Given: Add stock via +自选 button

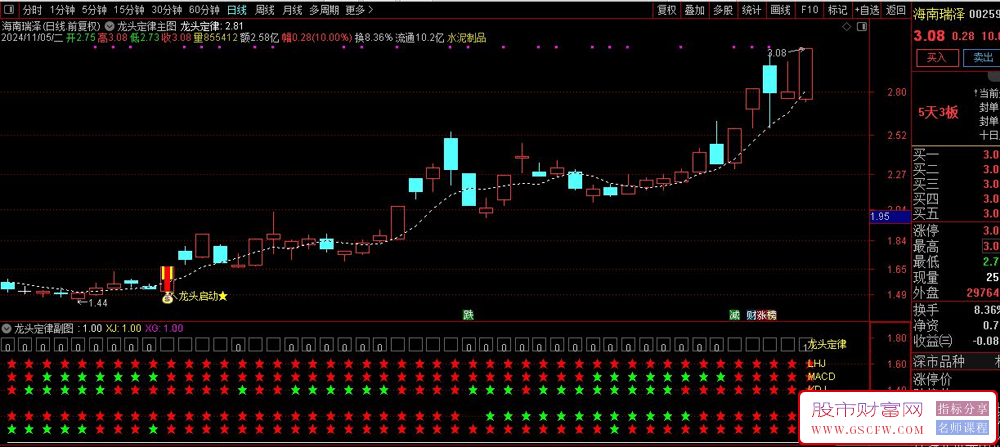Looking at the screenshot, I should click(867, 10).
